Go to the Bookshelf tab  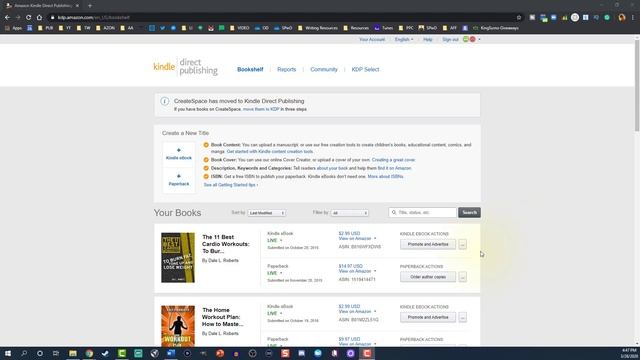(x=250, y=69)
